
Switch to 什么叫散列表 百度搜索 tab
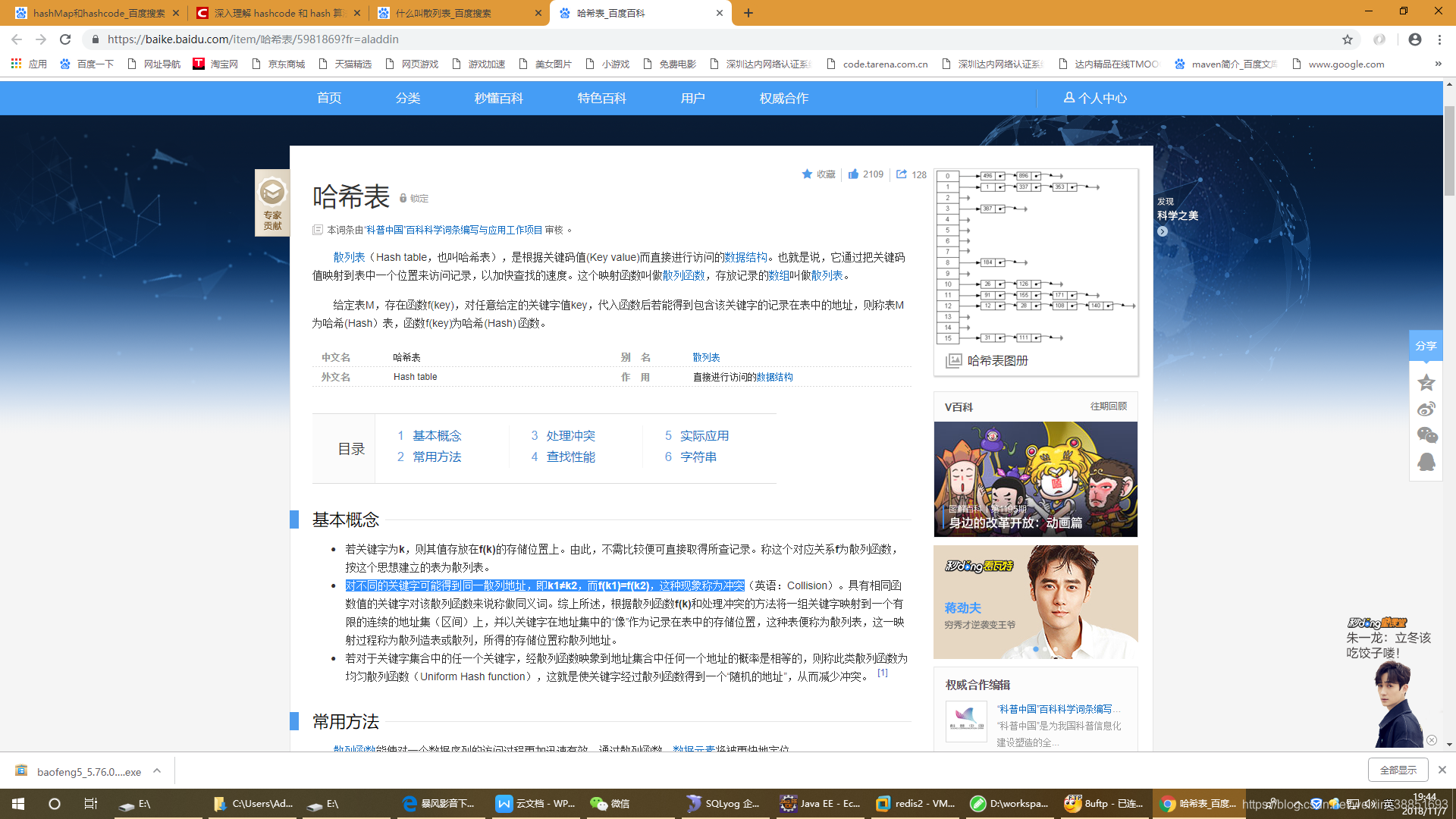(x=455, y=13)
